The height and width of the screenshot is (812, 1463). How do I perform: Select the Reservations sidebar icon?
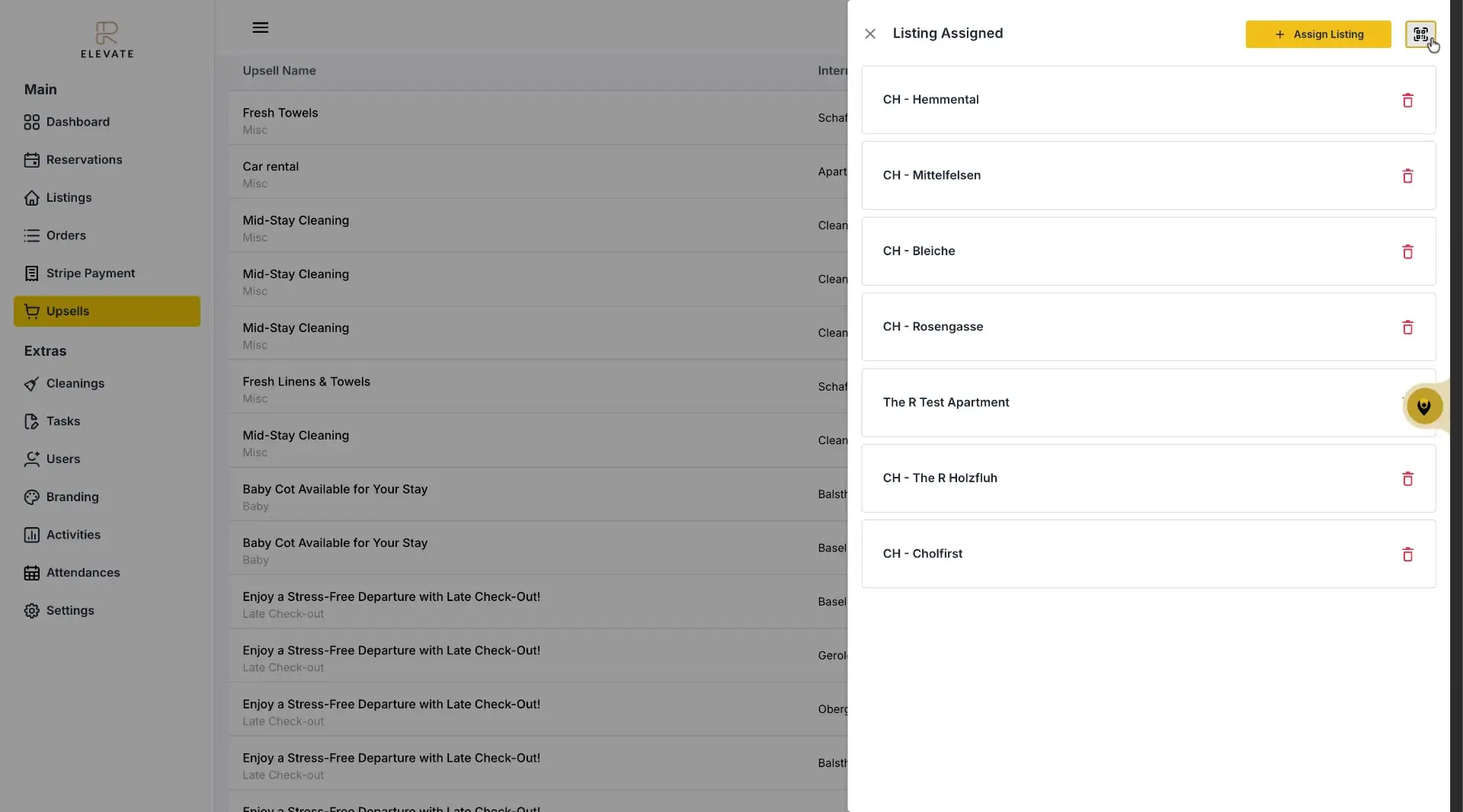[33, 160]
